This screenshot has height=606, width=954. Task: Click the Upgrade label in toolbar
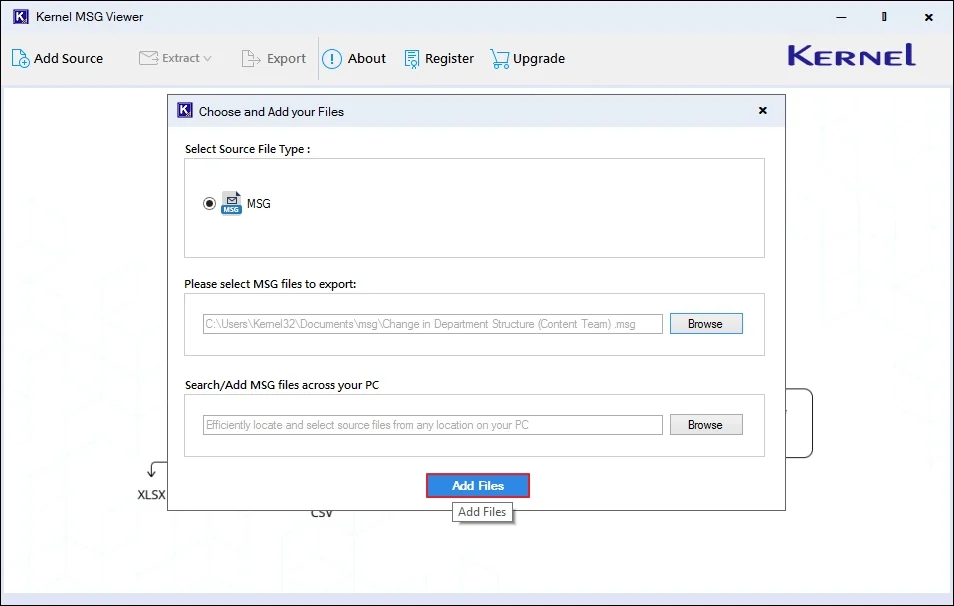tap(538, 58)
